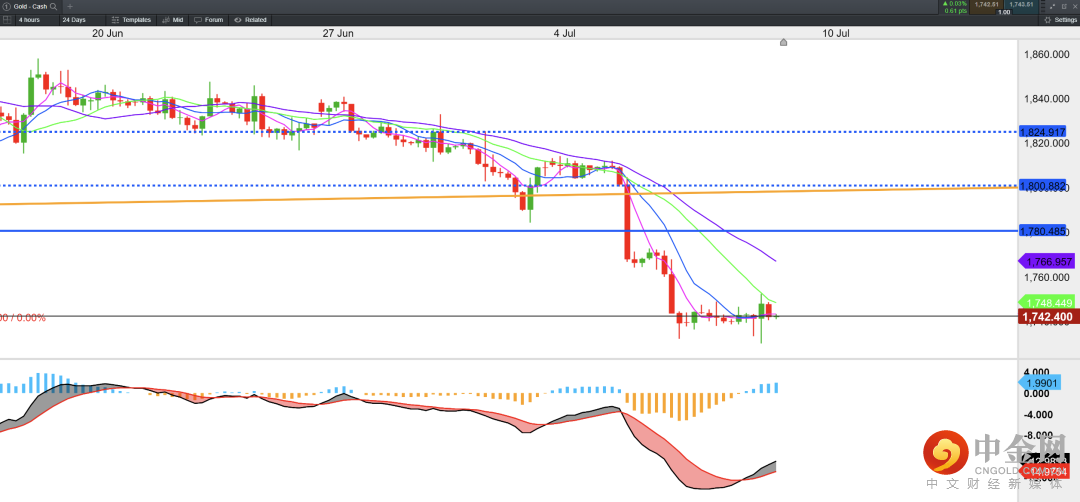This screenshot has width=1080, height=502.
Task: Open the Forum panel
Action: point(209,20)
